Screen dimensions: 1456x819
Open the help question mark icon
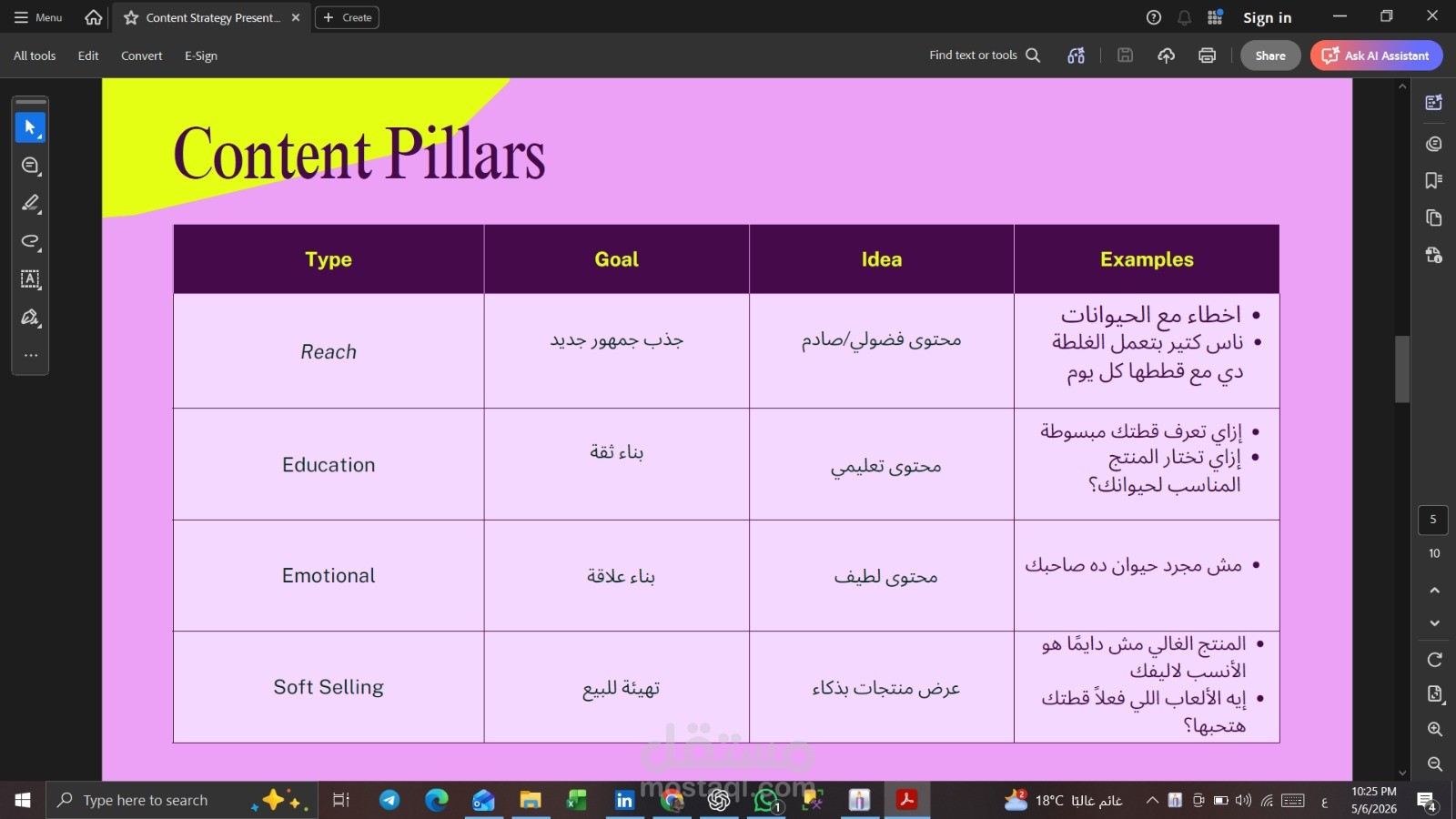point(1154,17)
